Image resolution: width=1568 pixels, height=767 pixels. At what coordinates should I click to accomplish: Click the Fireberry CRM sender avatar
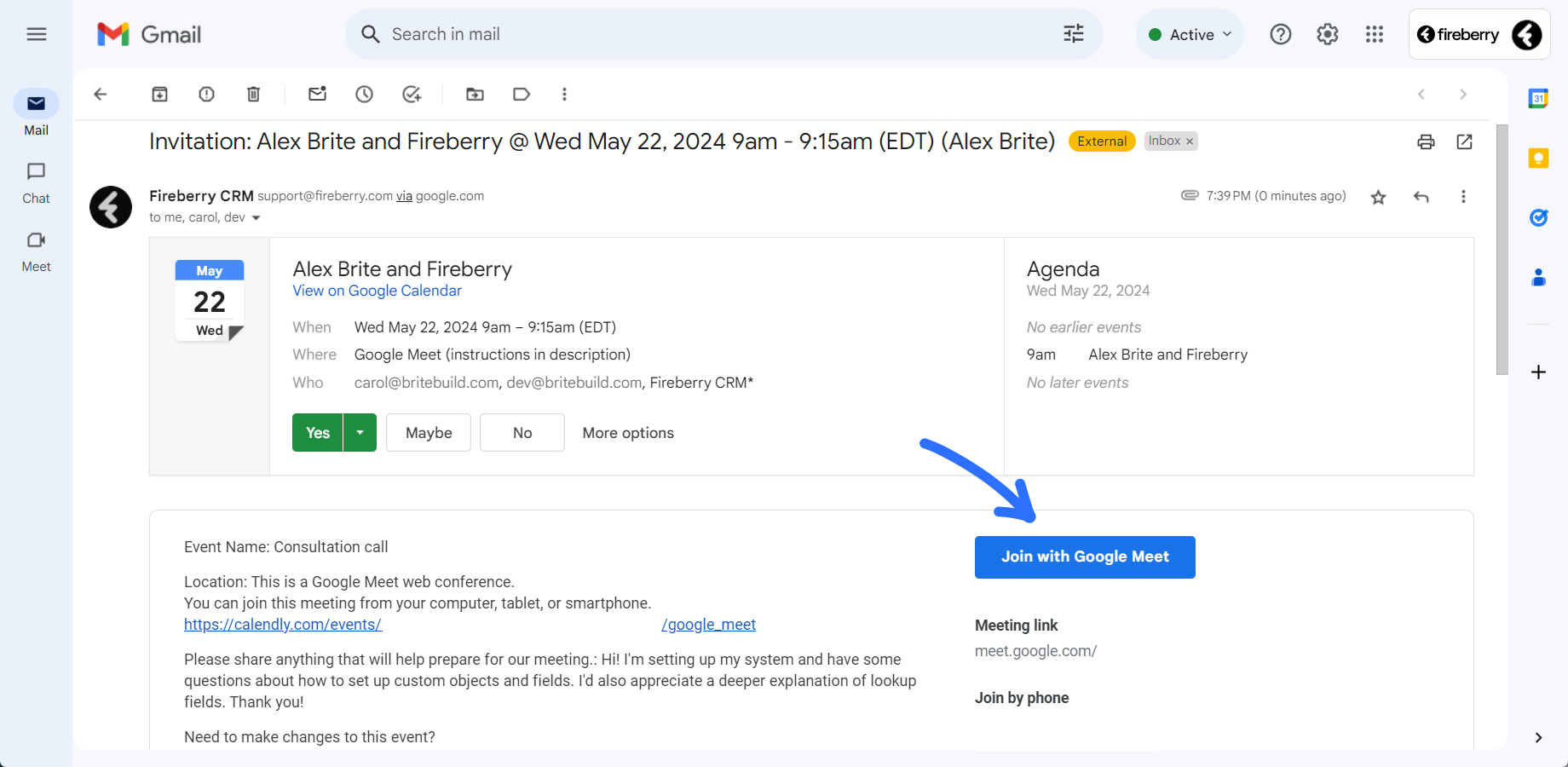111,207
